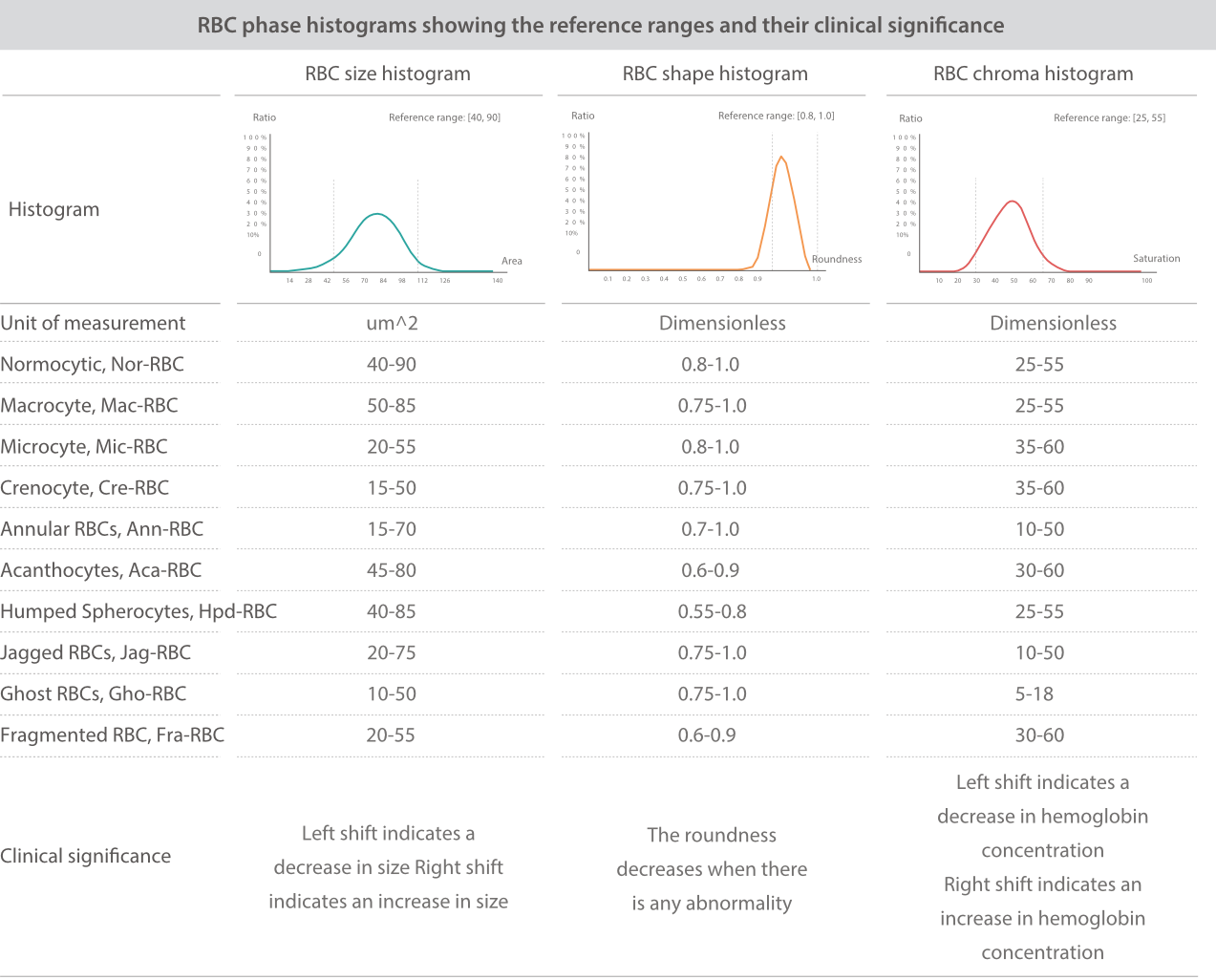Click the Unit of measurement row label
This screenshot has height=980, width=1216.
pyautogui.click(x=94, y=324)
